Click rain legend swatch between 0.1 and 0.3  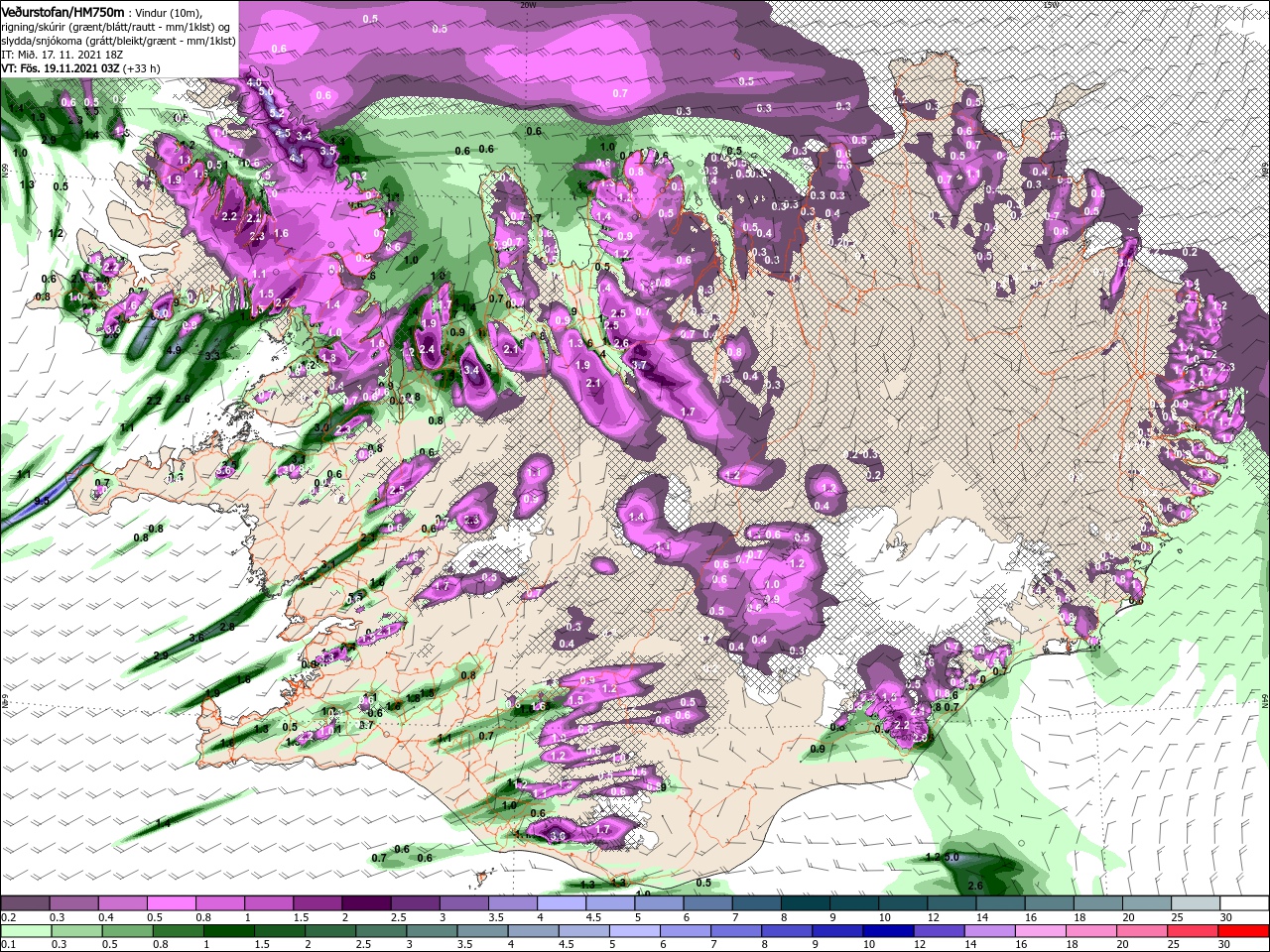click(x=25, y=931)
